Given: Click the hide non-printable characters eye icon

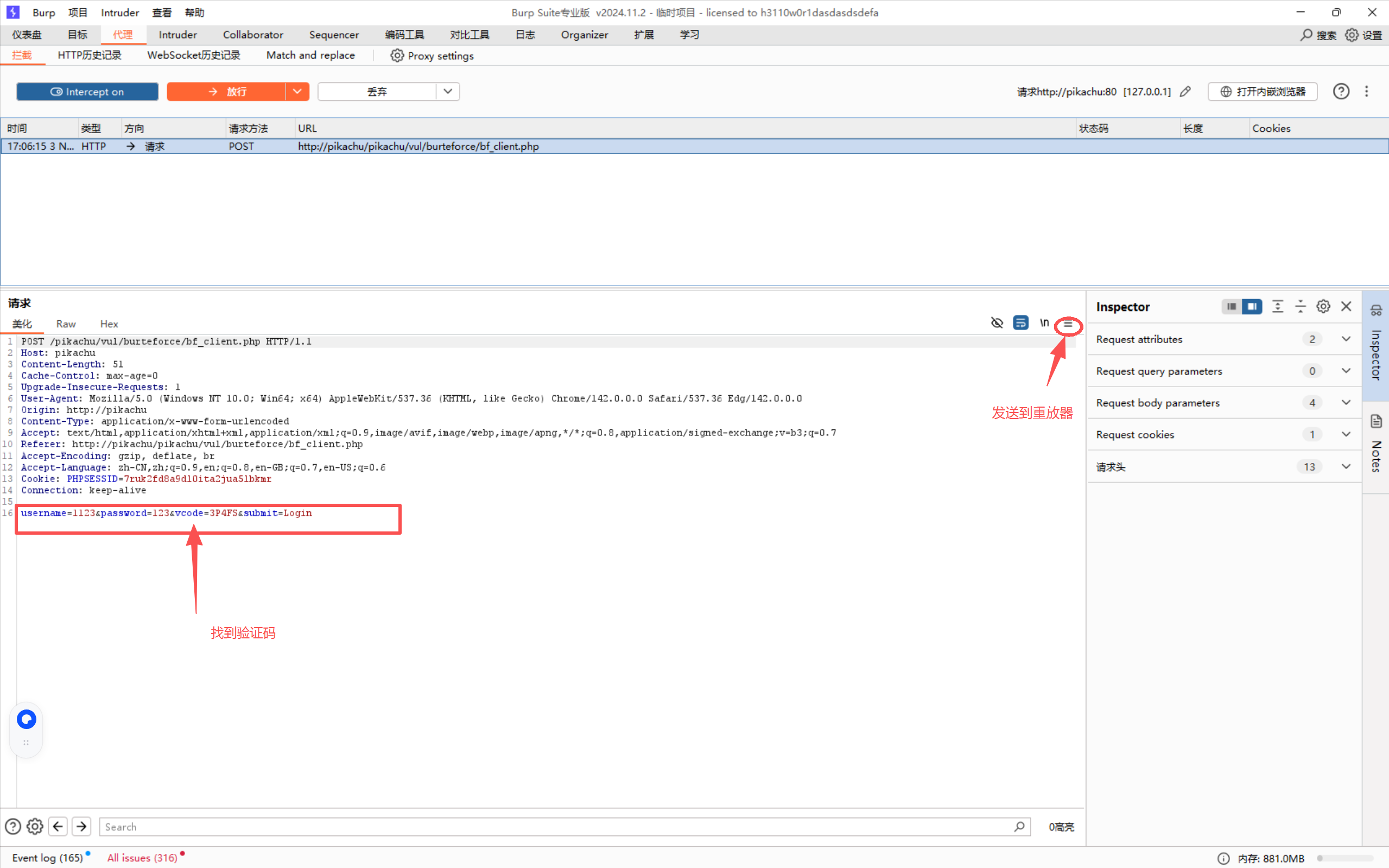Looking at the screenshot, I should pyautogui.click(x=997, y=322).
